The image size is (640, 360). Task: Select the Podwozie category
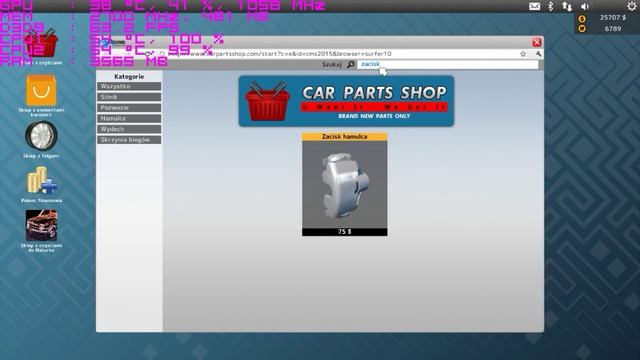[129, 108]
